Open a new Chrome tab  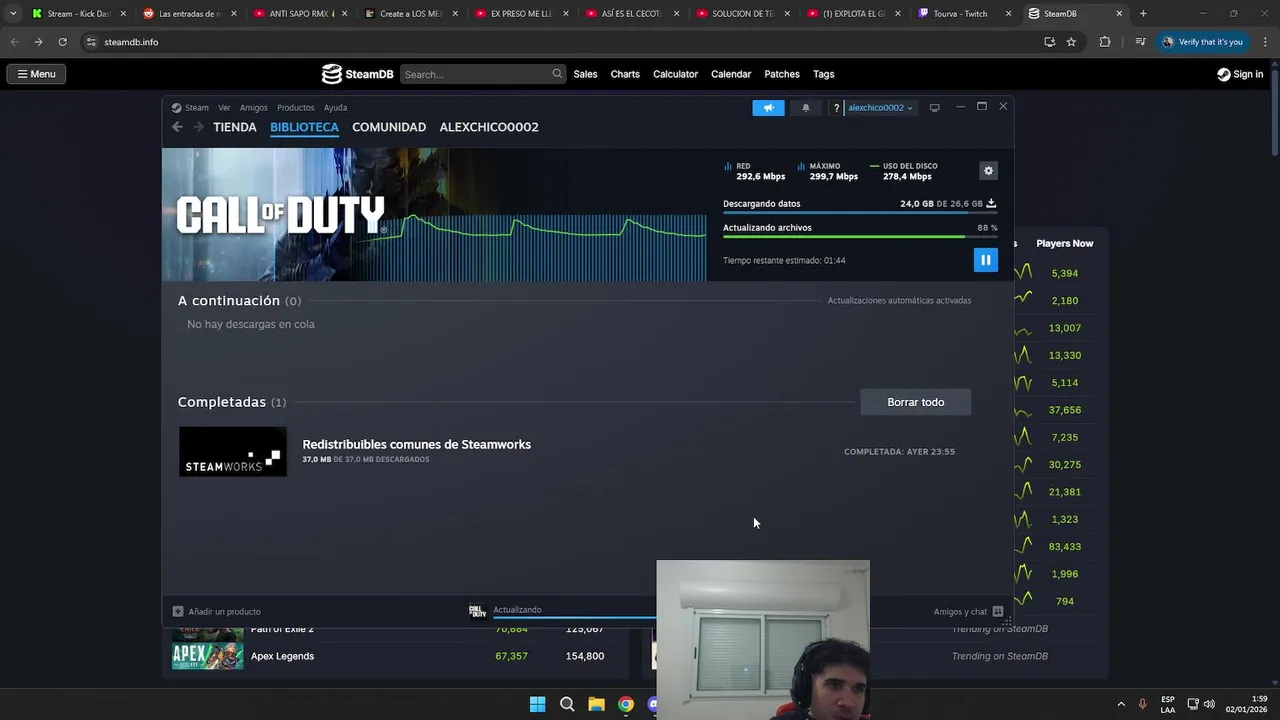tap(1143, 14)
